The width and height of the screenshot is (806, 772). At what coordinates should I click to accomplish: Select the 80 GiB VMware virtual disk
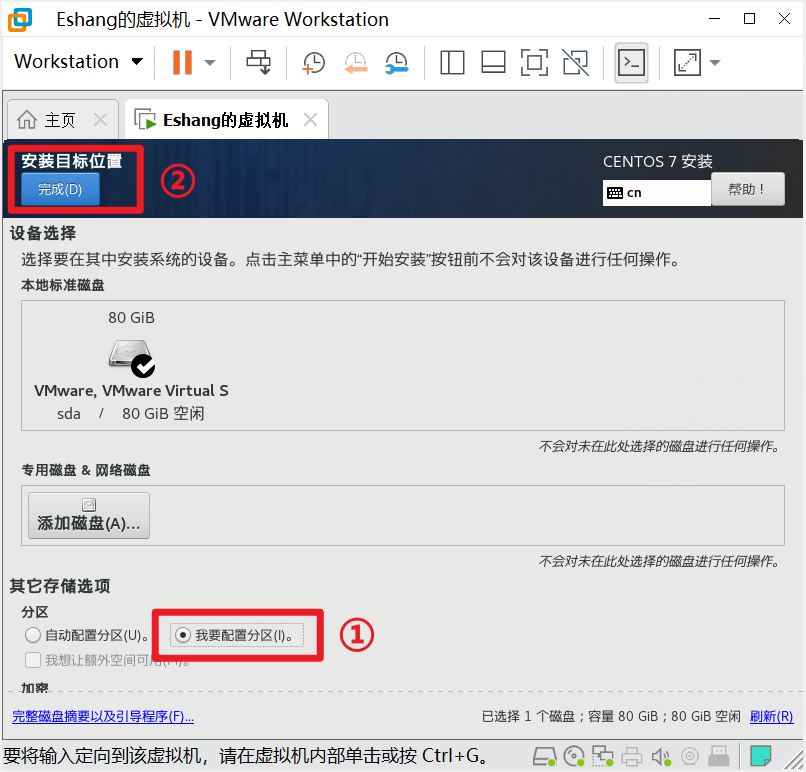pos(131,365)
